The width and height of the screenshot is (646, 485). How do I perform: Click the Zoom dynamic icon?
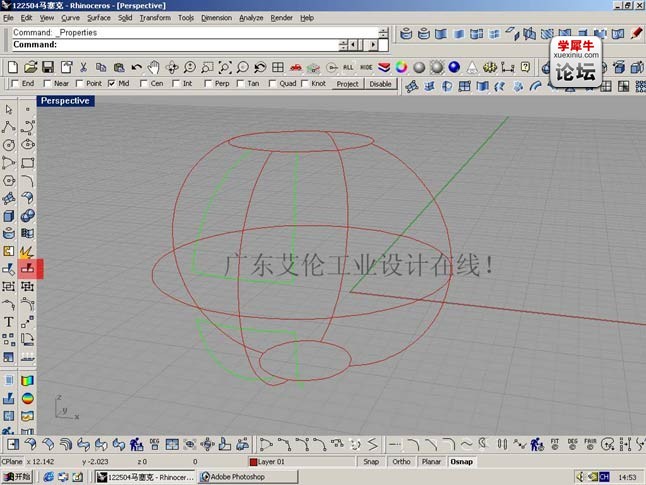click(190, 67)
